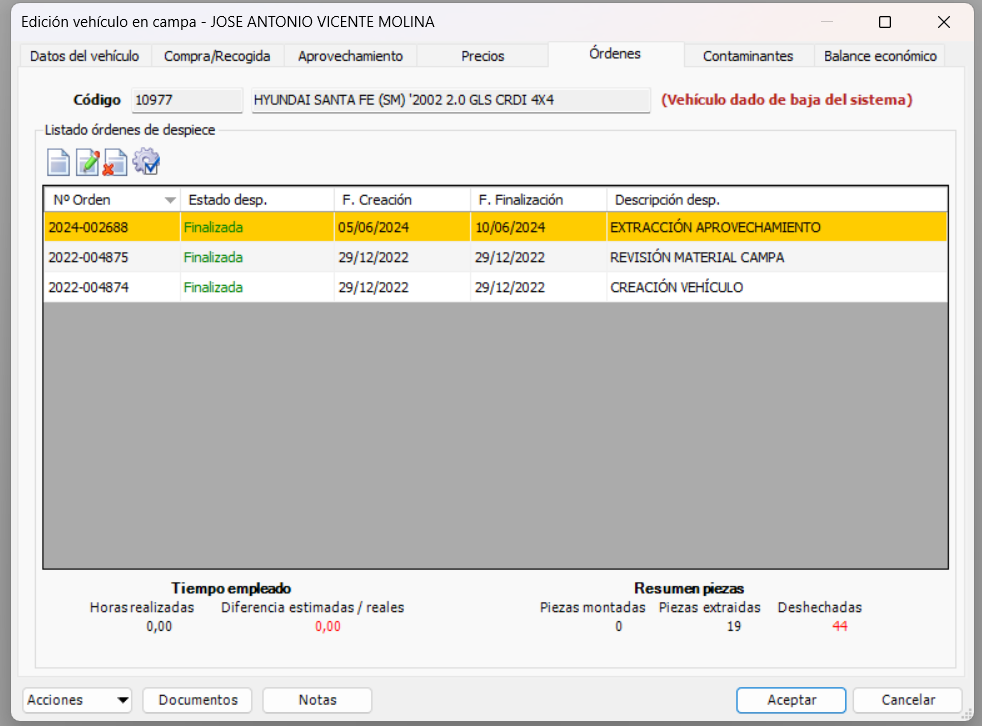Open the Notas window

[x=317, y=700]
